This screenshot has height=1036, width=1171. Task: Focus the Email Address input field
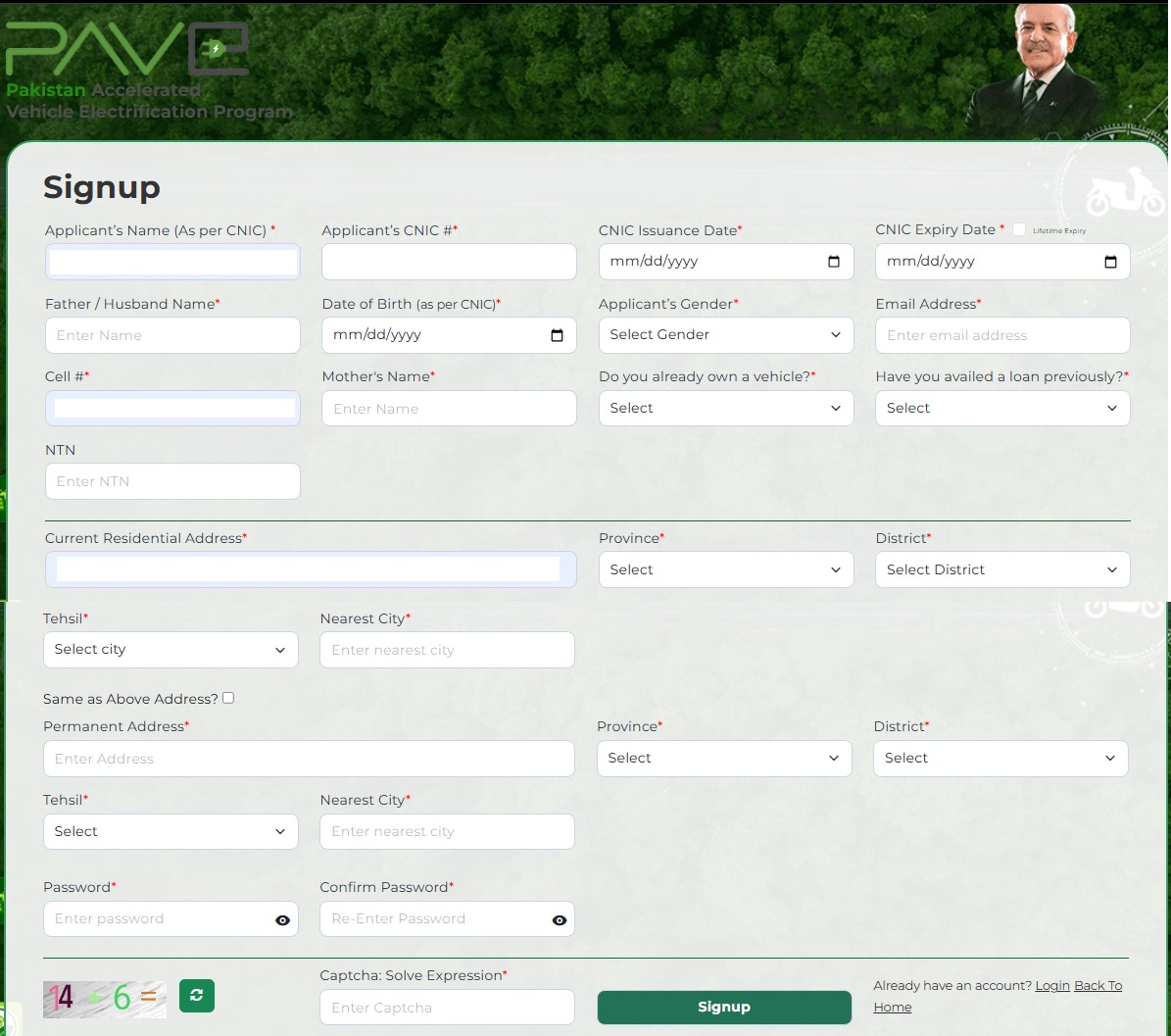pyautogui.click(x=1001, y=335)
